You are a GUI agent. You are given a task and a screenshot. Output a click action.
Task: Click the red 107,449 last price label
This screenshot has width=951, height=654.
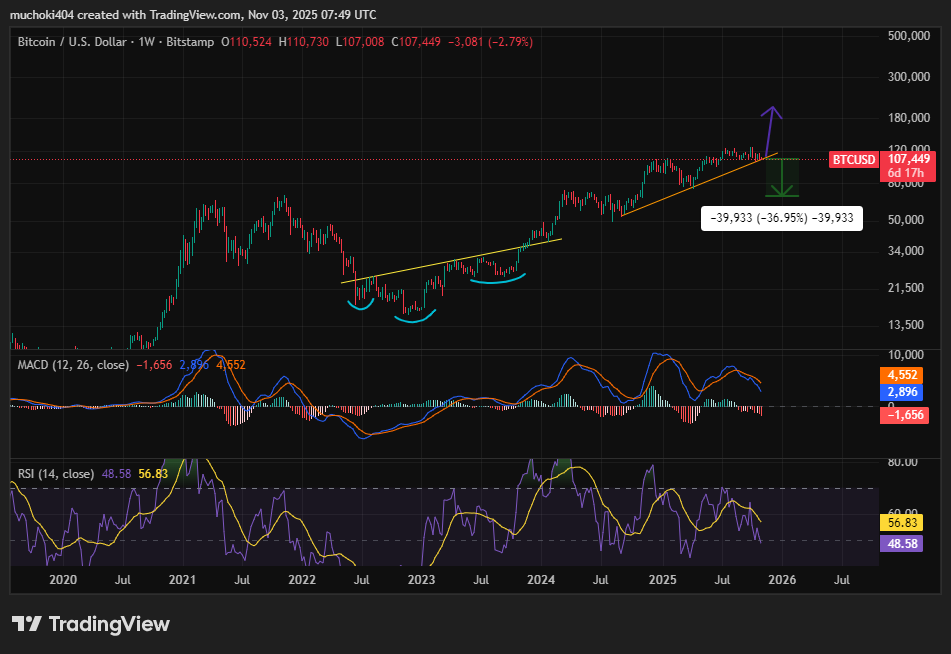pos(909,159)
